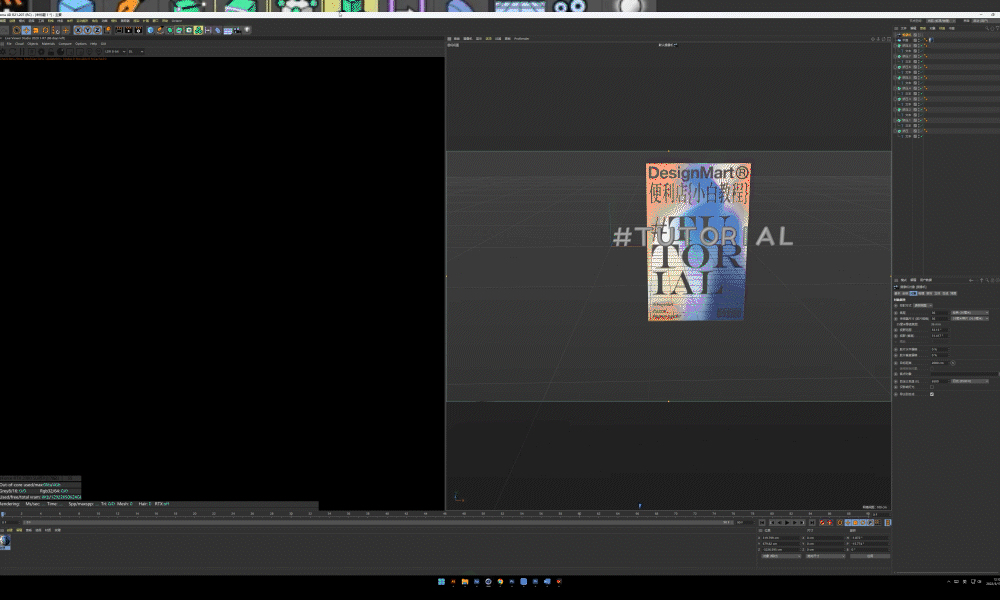Open Octane settings gear icon

point(41,52)
